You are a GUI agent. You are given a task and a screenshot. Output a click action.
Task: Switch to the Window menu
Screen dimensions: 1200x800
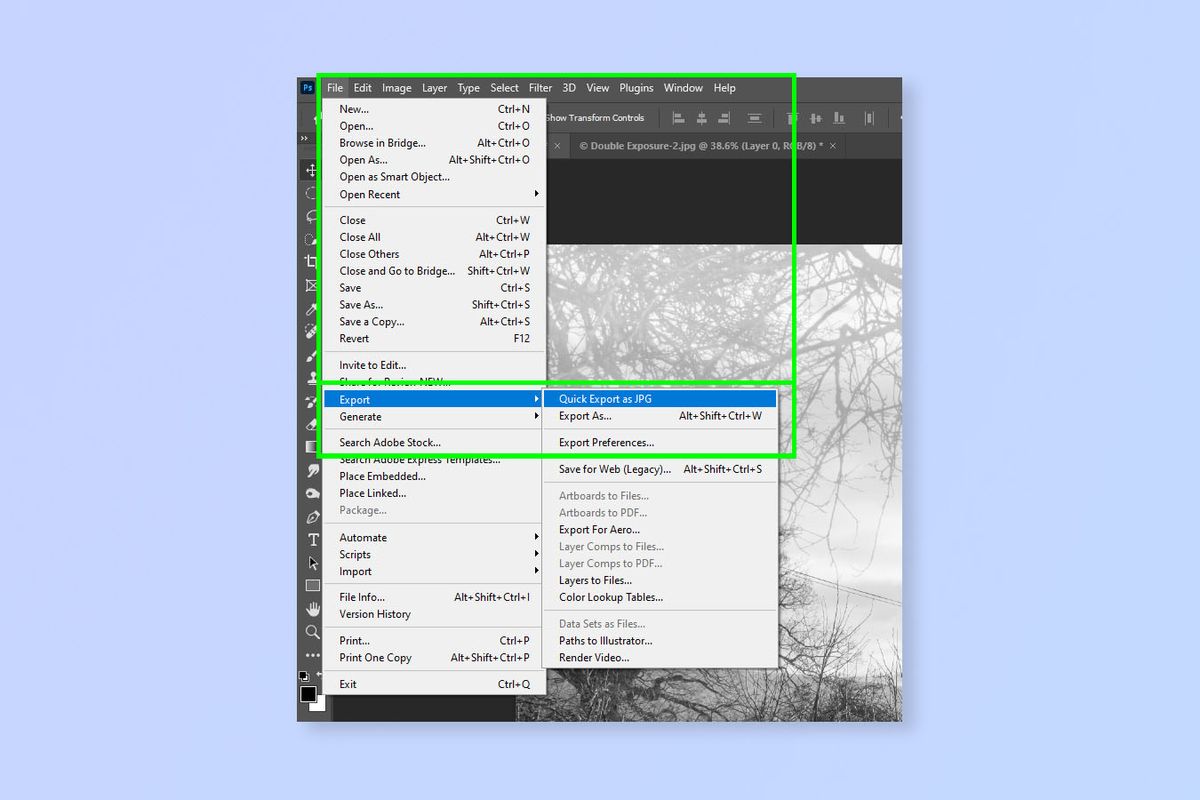pos(683,87)
